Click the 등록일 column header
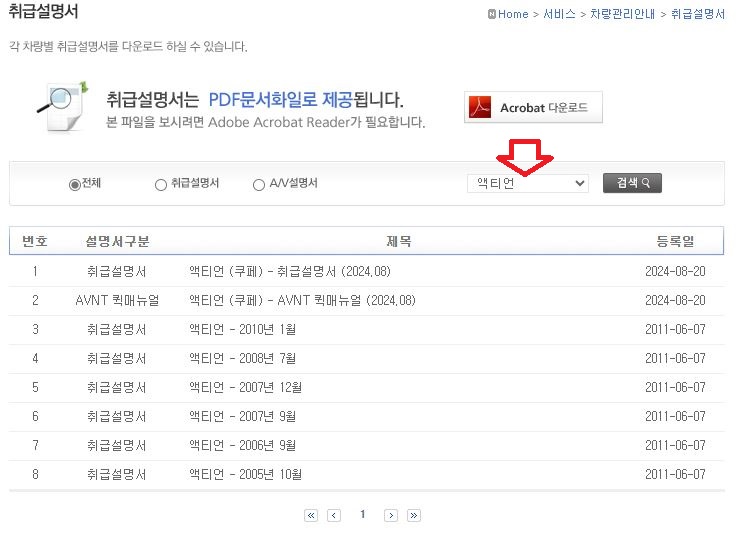The image size is (740, 535). coord(675,242)
